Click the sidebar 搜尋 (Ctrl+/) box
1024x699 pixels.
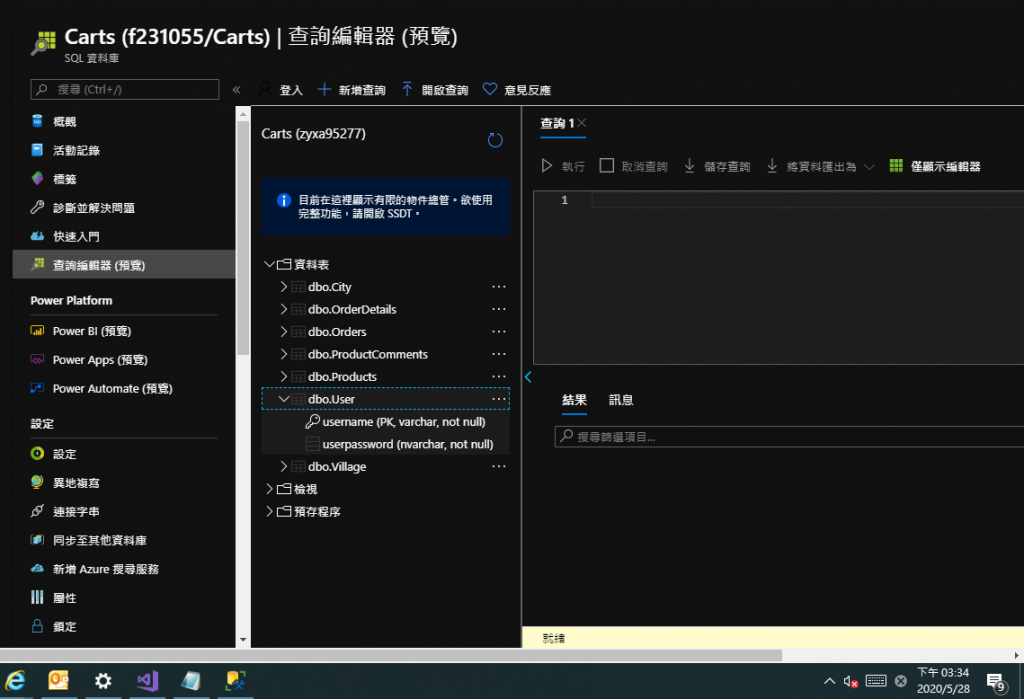coord(125,89)
